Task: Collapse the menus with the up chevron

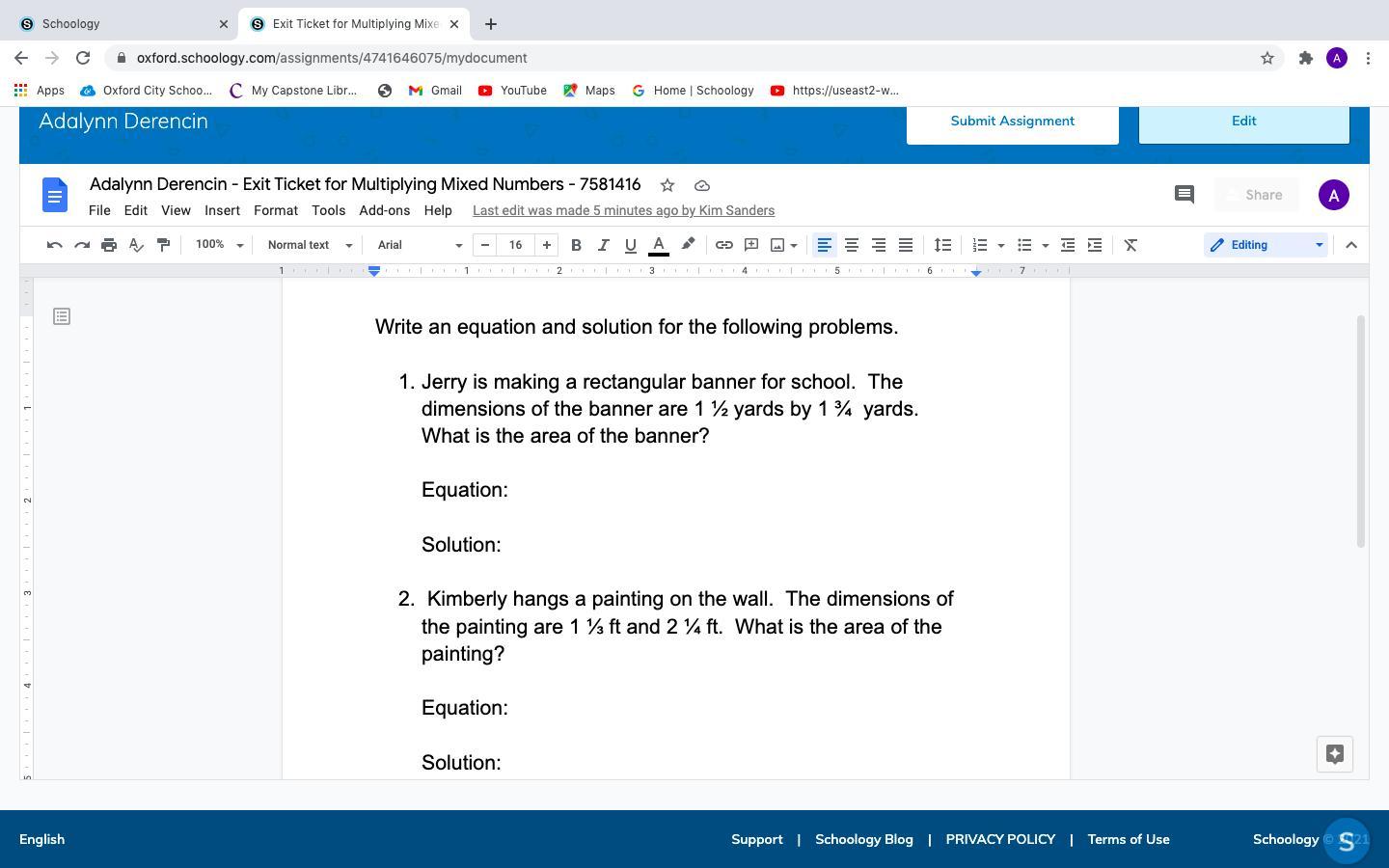Action: (x=1351, y=245)
